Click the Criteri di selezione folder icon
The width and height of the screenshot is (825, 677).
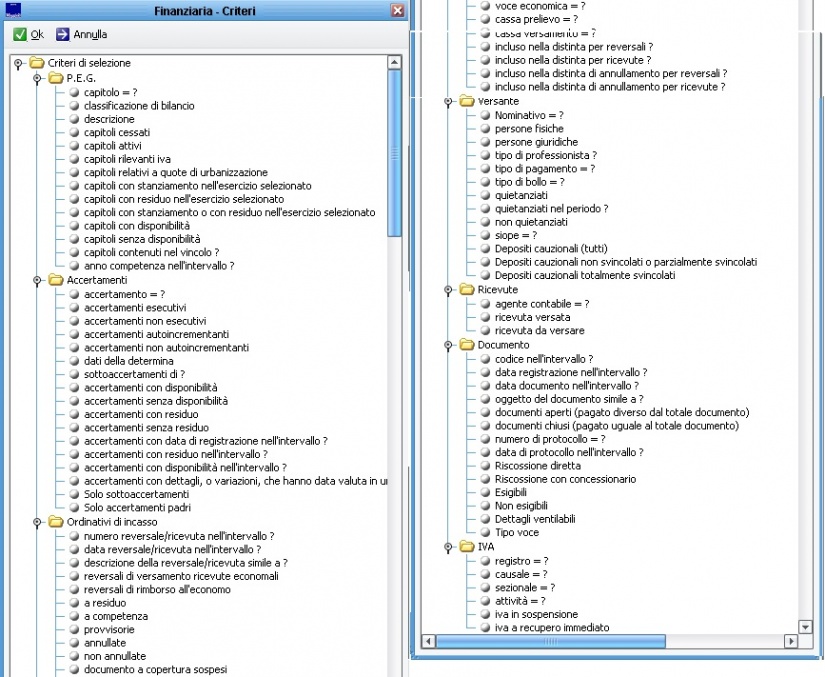tap(36, 63)
